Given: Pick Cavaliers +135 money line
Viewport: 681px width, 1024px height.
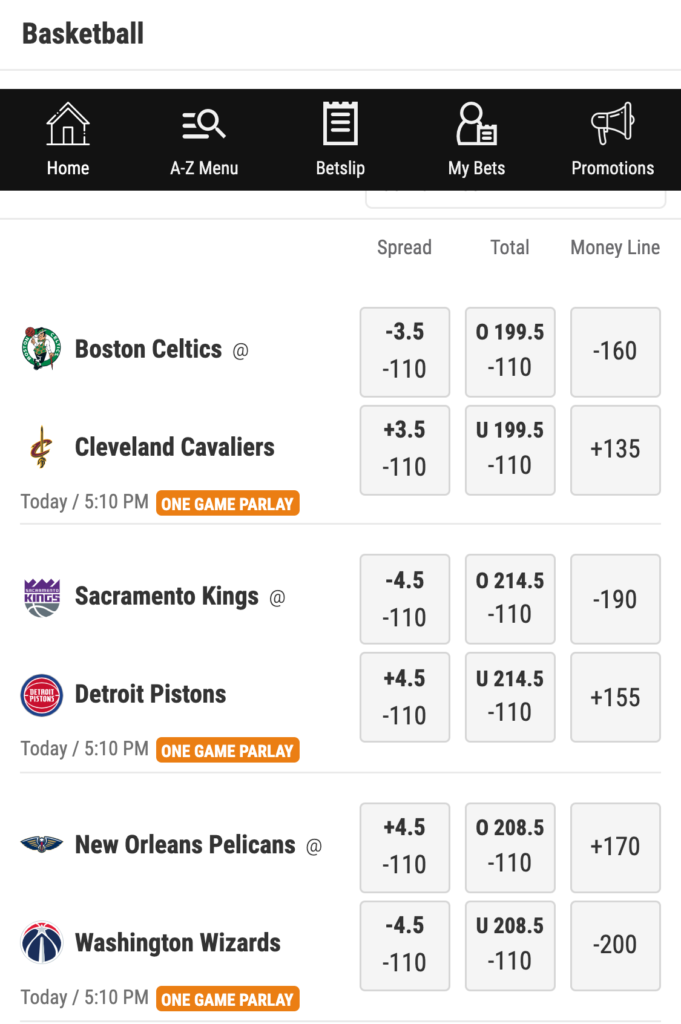Looking at the screenshot, I should [x=615, y=449].
